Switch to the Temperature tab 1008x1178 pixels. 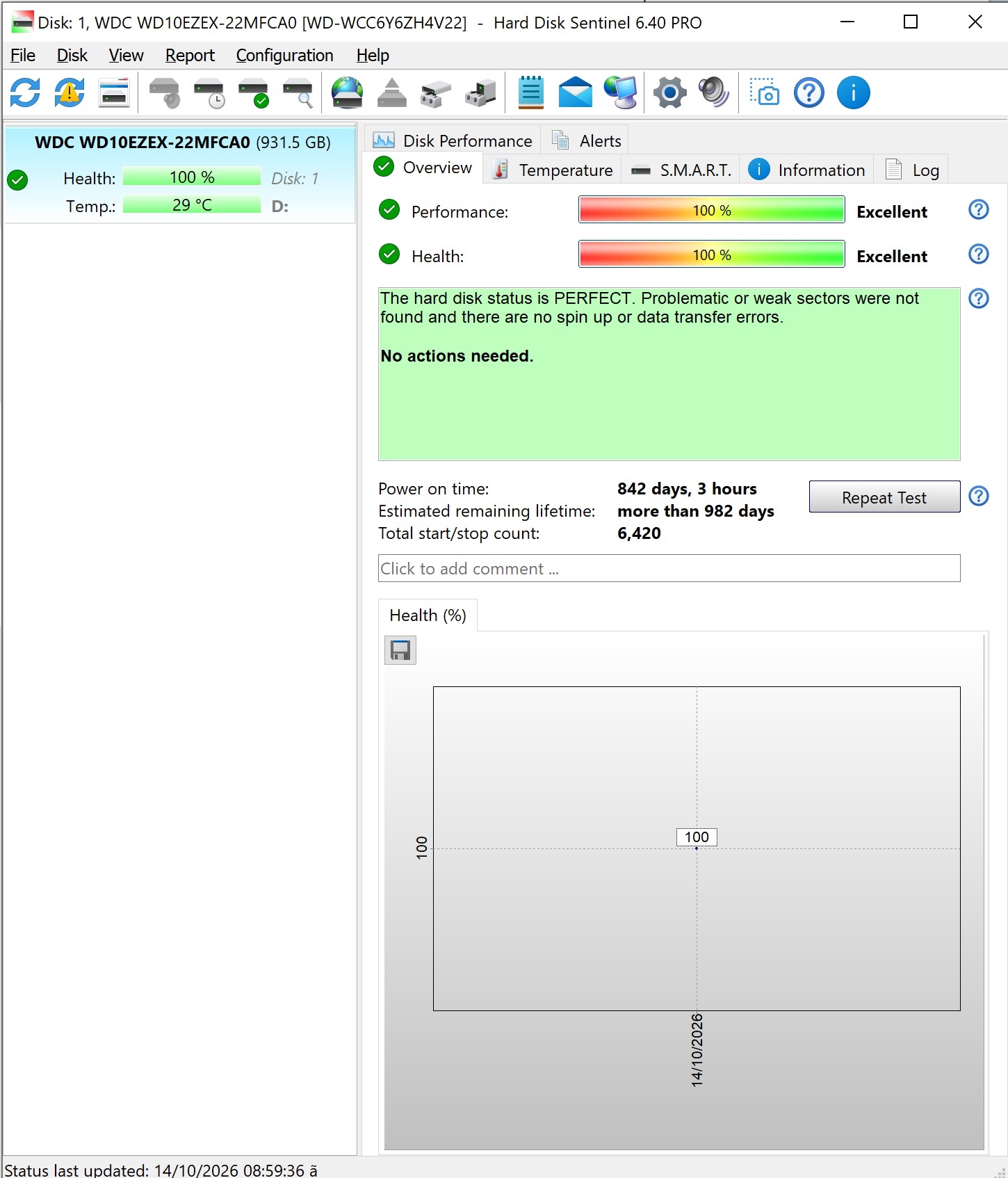point(552,170)
